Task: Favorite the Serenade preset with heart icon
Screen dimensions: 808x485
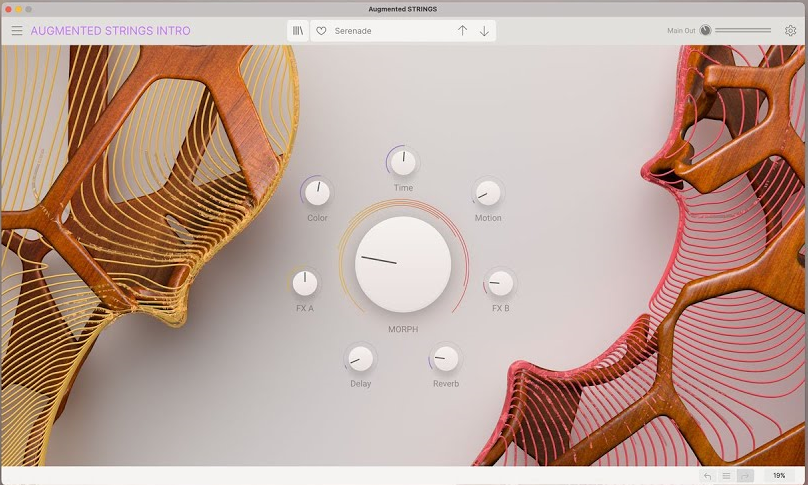Action: [321, 31]
